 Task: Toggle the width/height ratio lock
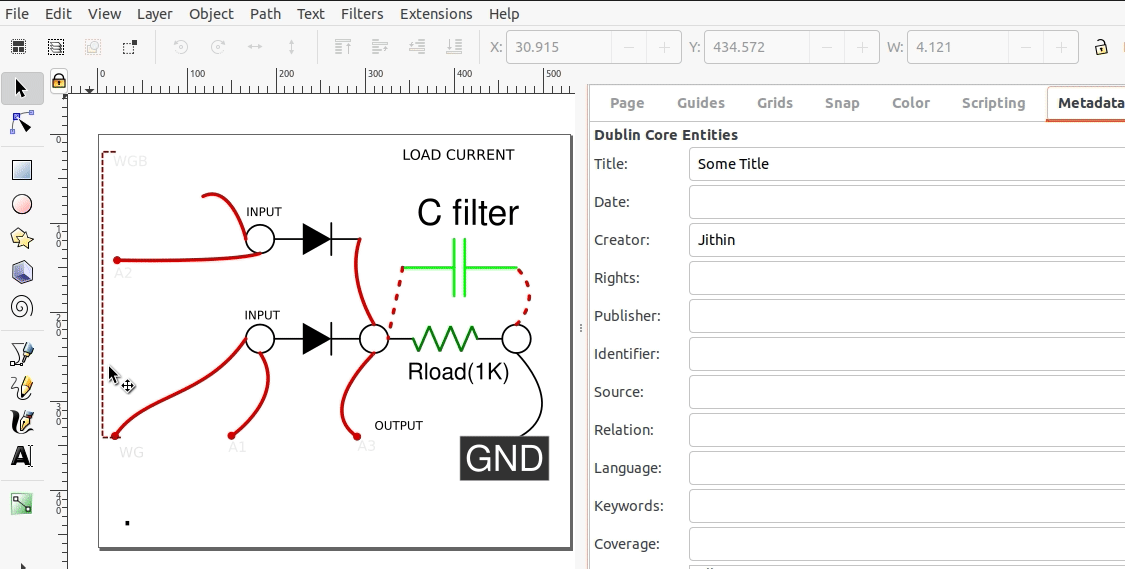[x=1101, y=47]
